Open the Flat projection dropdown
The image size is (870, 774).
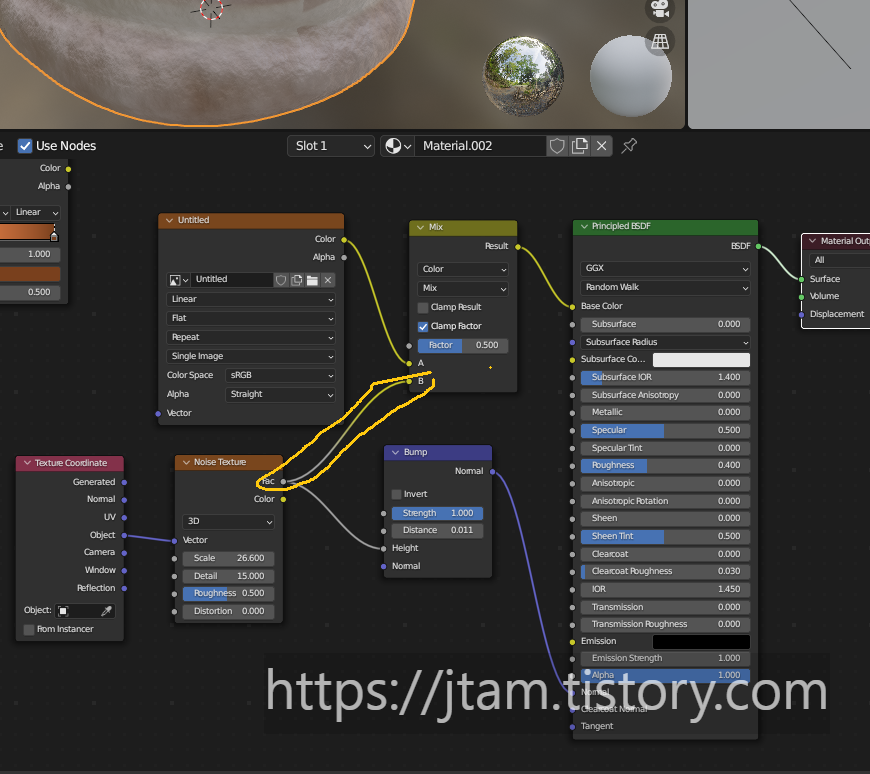(x=251, y=318)
